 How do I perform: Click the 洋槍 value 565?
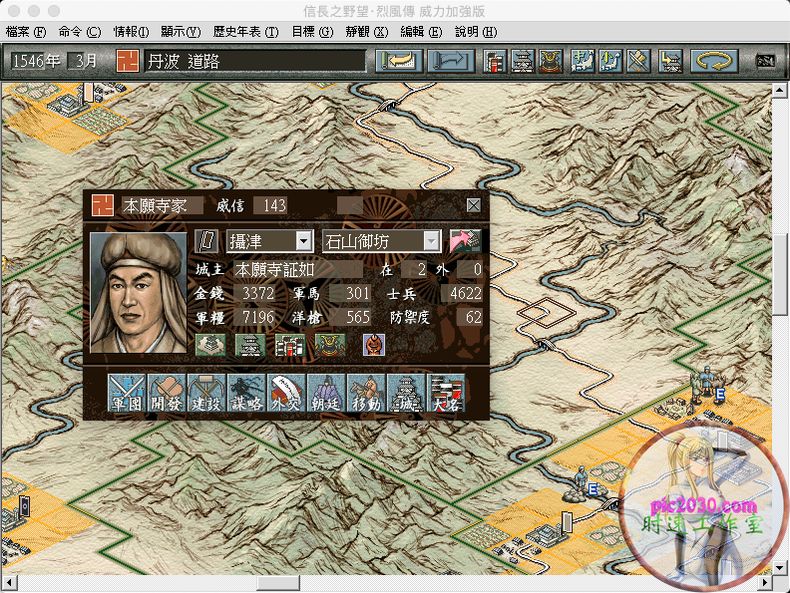(351, 317)
